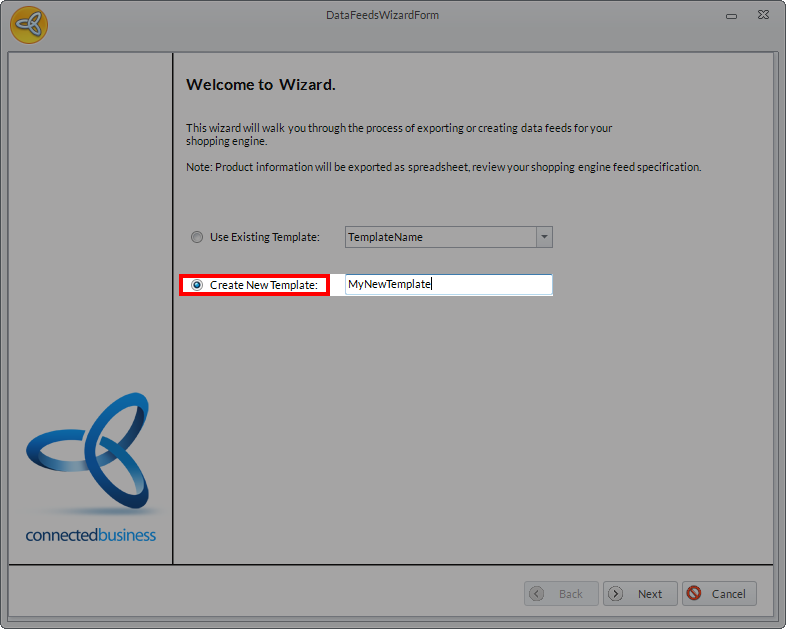Go to the Next wizard step
786x629 pixels.
640,594
